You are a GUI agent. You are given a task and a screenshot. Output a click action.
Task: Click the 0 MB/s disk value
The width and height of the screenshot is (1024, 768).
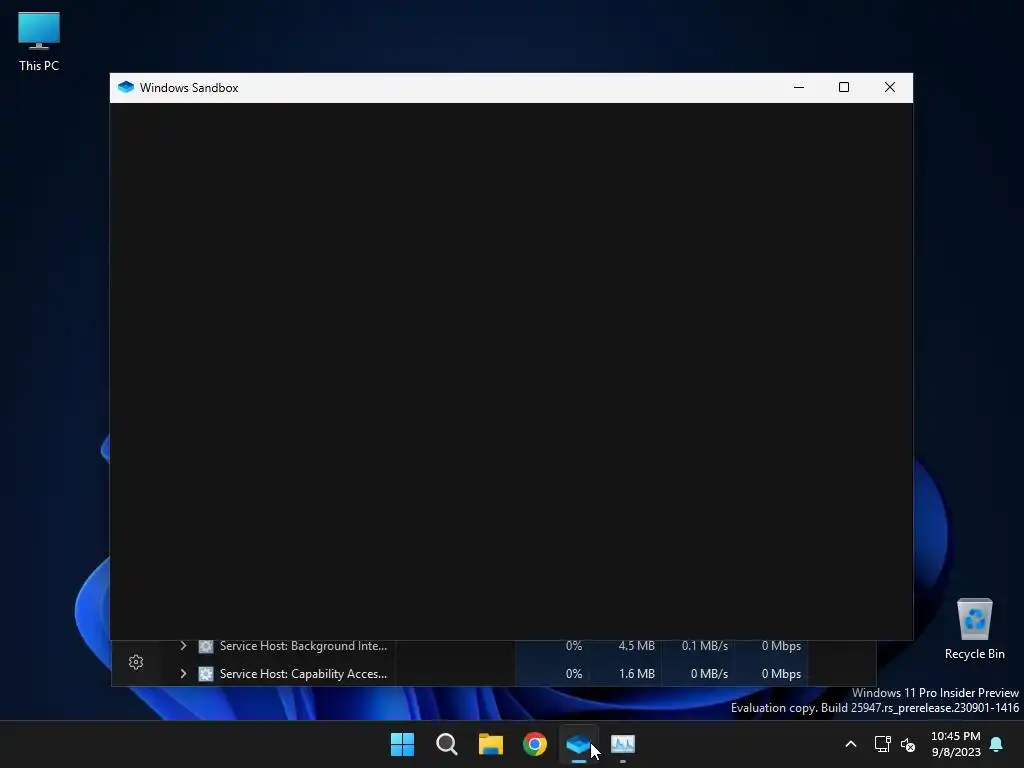point(709,673)
